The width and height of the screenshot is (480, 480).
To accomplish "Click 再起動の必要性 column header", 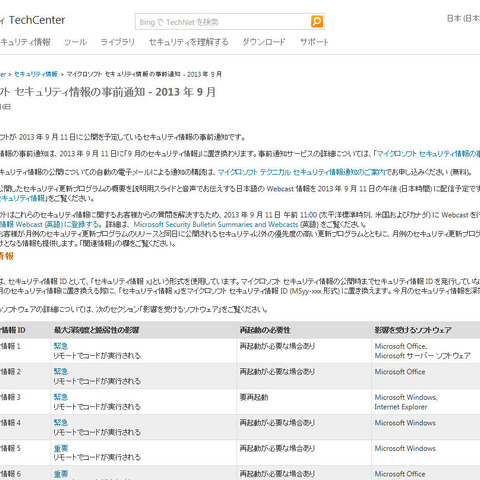I will coord(265,330).
